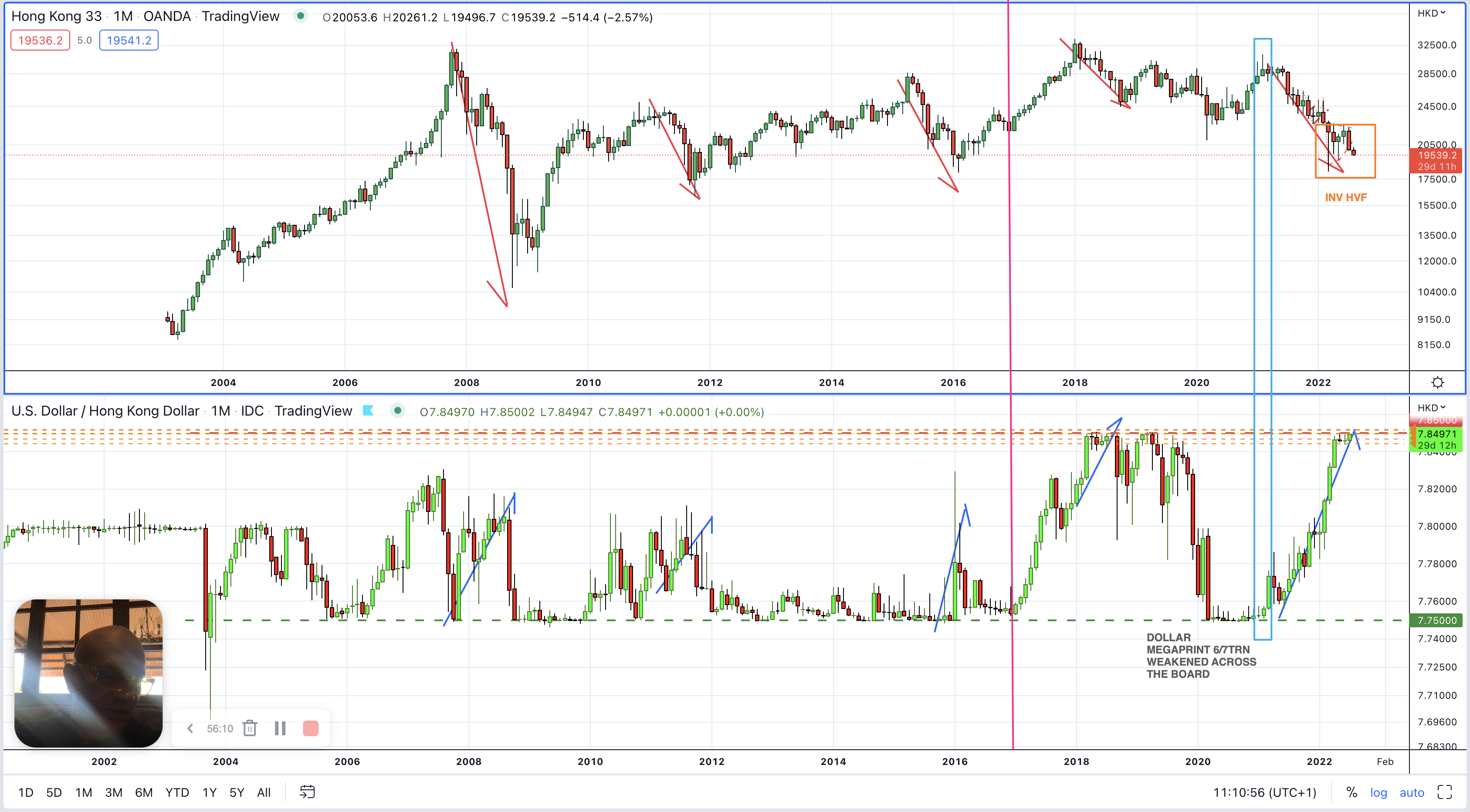Click the red sell price 19536.2 button
1470x812 pixels.
[40, 41]
